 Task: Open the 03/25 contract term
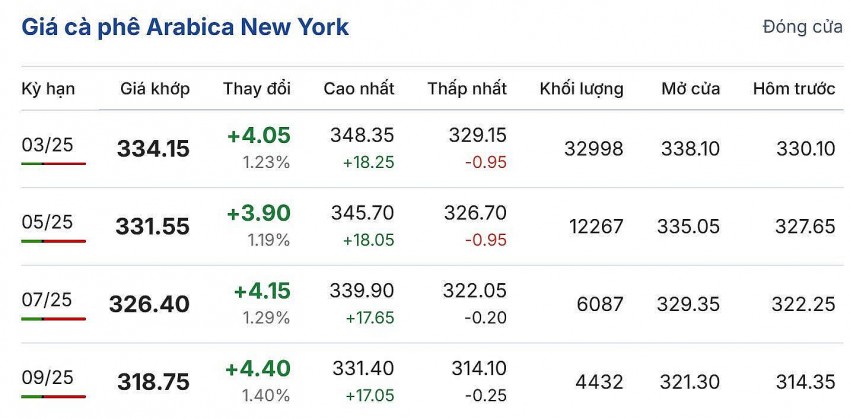(47, 146)
